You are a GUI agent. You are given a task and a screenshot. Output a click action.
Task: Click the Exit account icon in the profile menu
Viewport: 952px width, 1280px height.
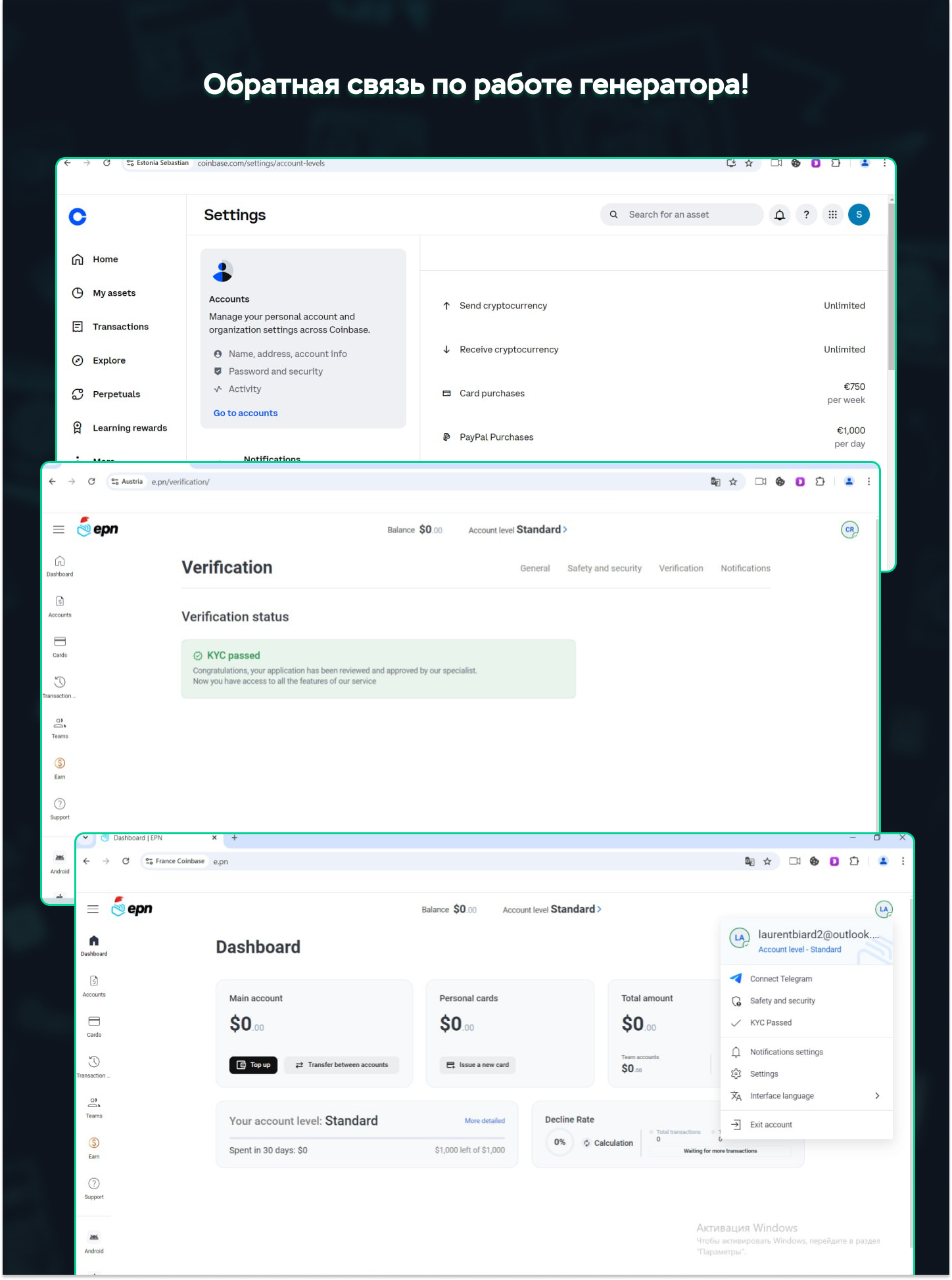point(736,1125)
